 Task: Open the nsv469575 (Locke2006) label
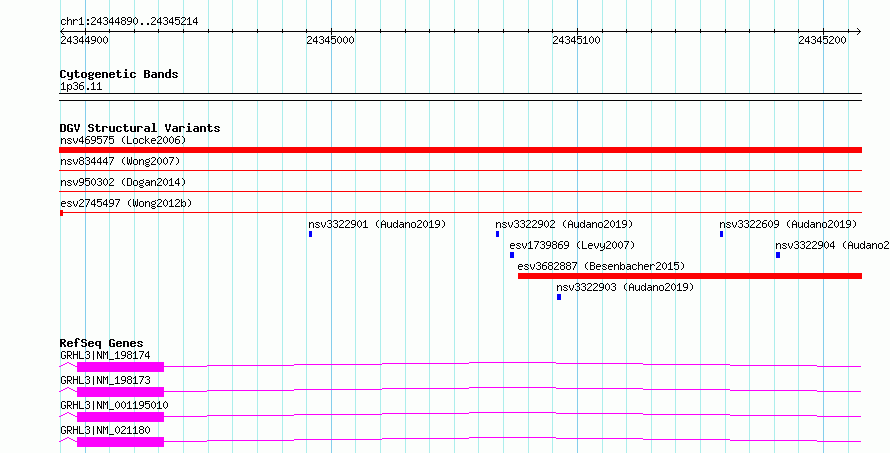tap(123, 140)
